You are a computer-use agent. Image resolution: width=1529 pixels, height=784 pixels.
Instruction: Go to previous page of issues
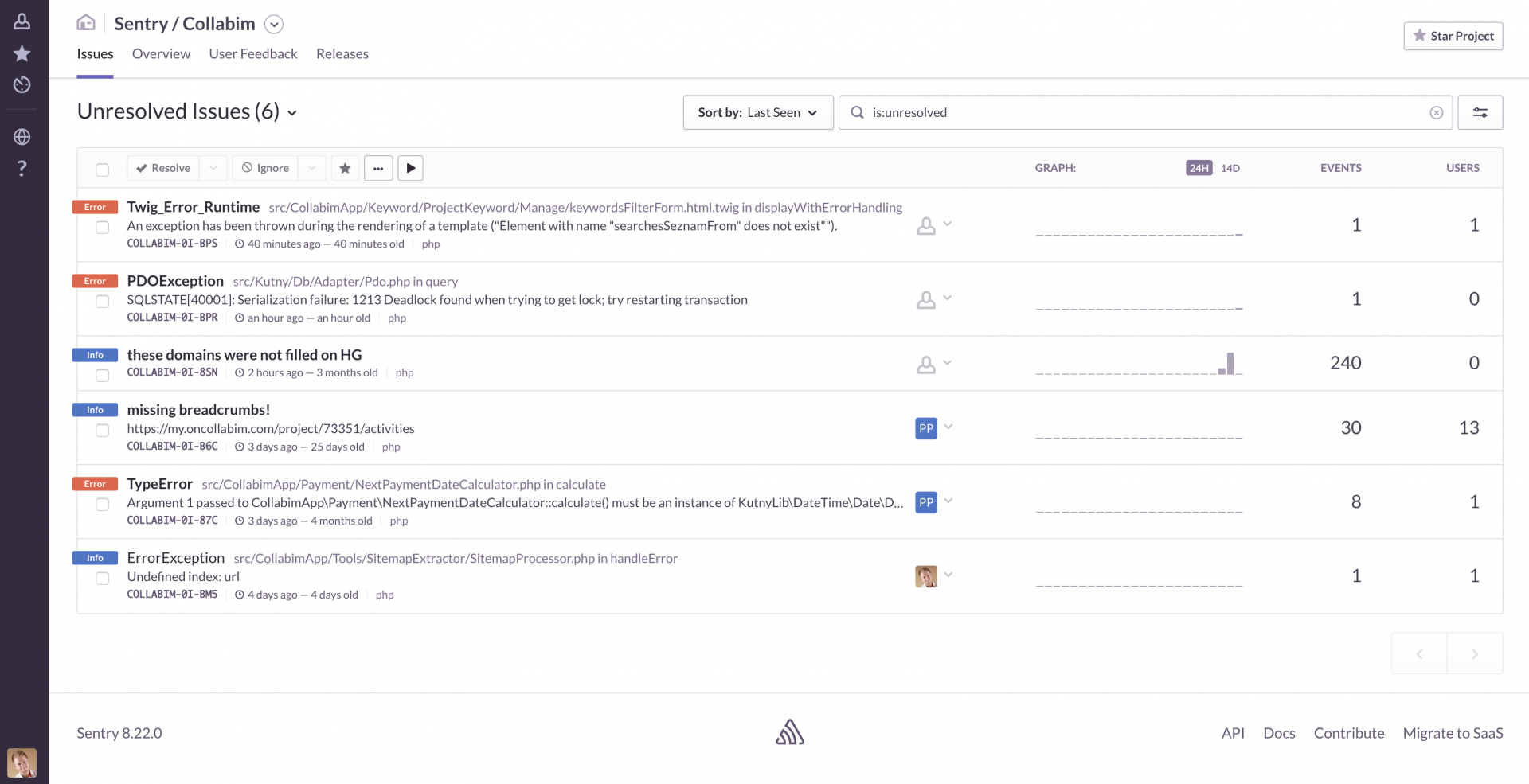tap(1419, 653)
